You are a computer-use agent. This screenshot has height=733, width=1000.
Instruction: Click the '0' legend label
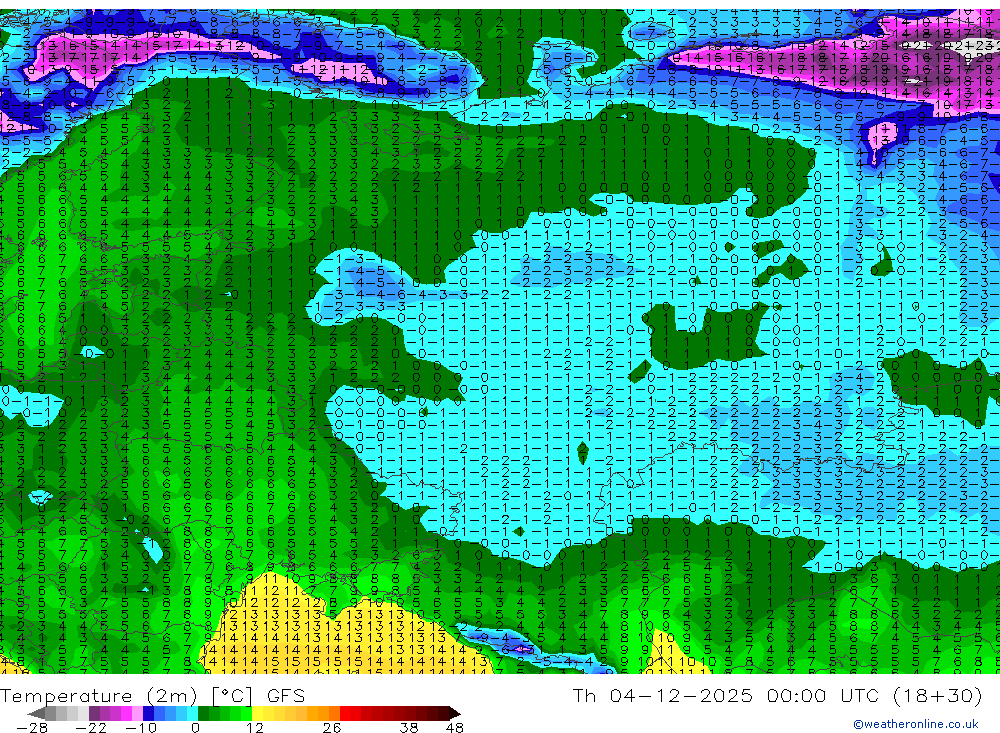pyautogui.click(x=195, y=727)
